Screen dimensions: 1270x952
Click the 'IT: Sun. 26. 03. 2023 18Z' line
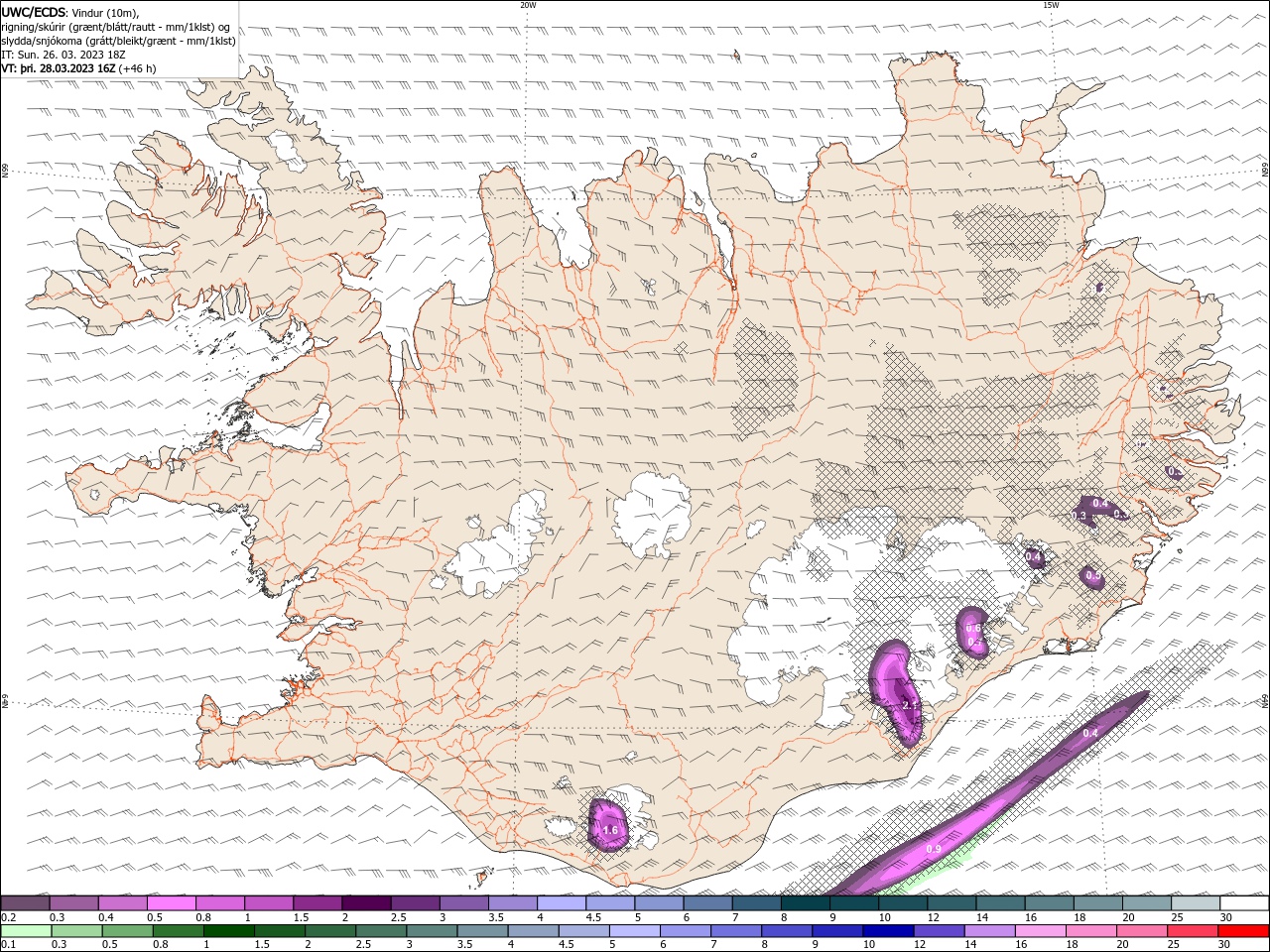coord(63,55)
